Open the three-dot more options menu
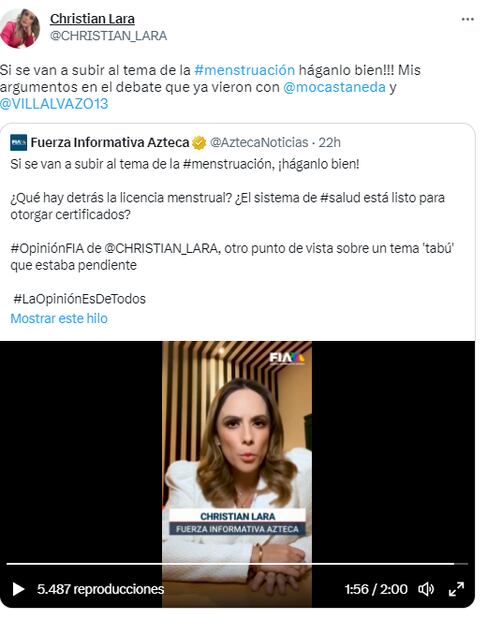The image size is (487, 620). [x=468, y=19]
